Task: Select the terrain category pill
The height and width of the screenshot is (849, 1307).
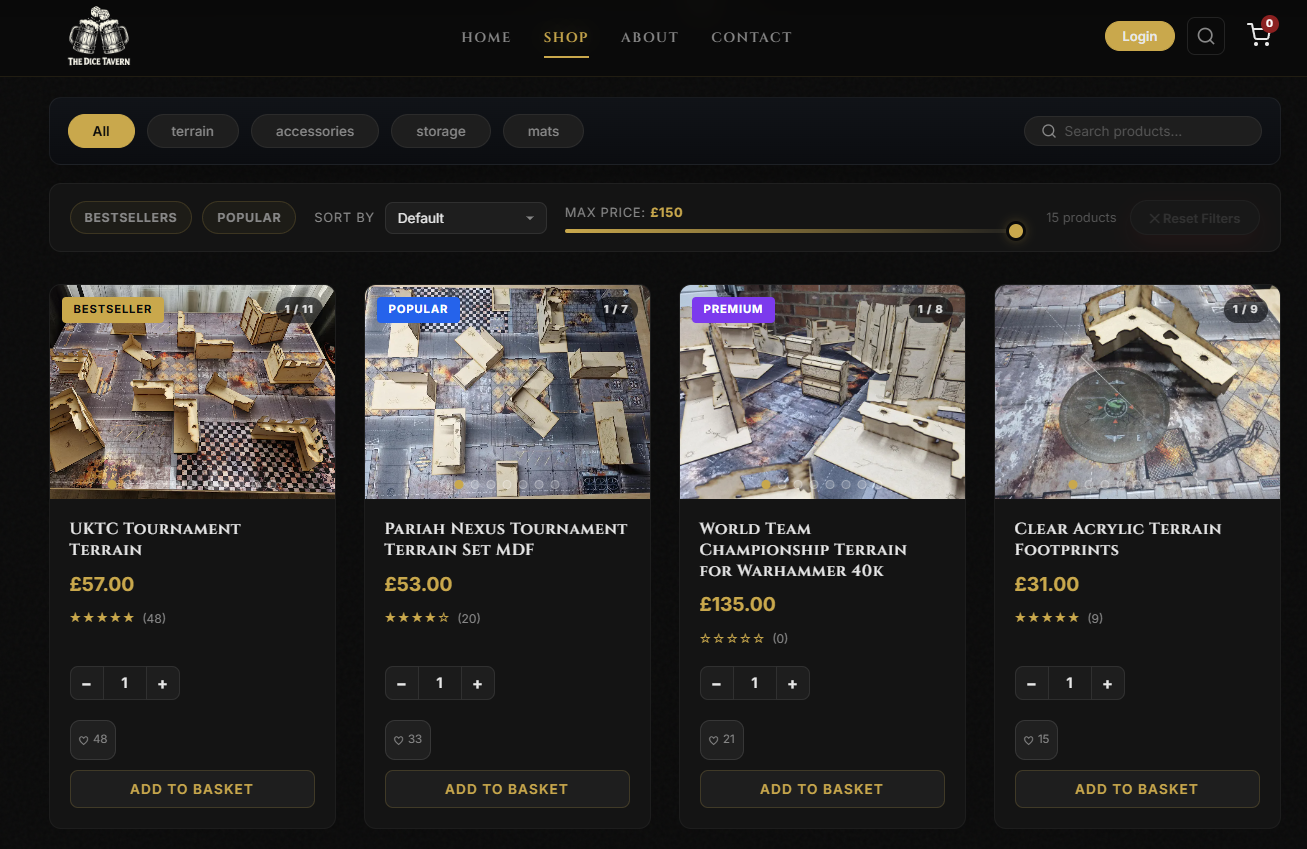Action: pyautogui.click(x=192, y=131)
